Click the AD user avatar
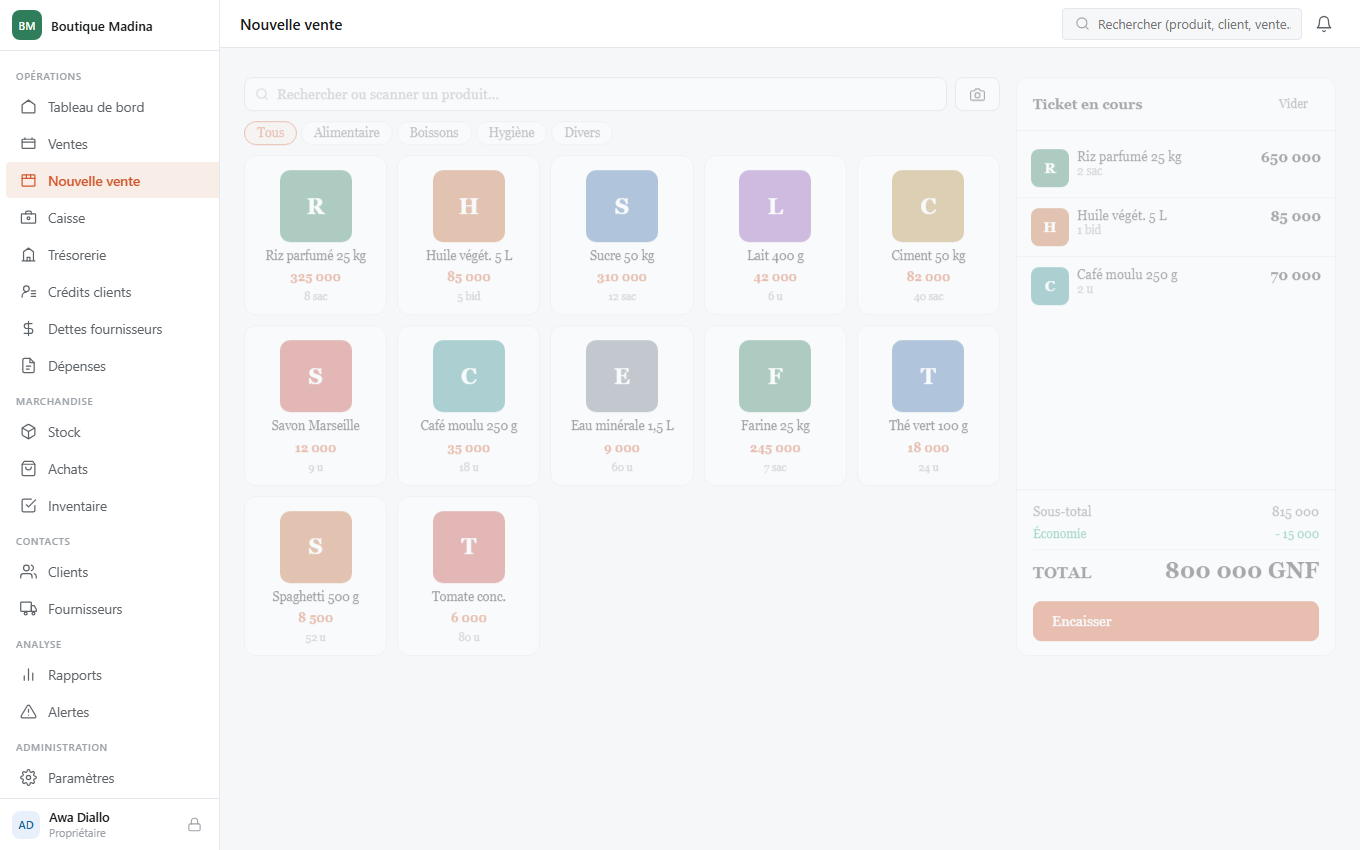The height and width of the screenshot is (850, 1360). pos(26,825)
